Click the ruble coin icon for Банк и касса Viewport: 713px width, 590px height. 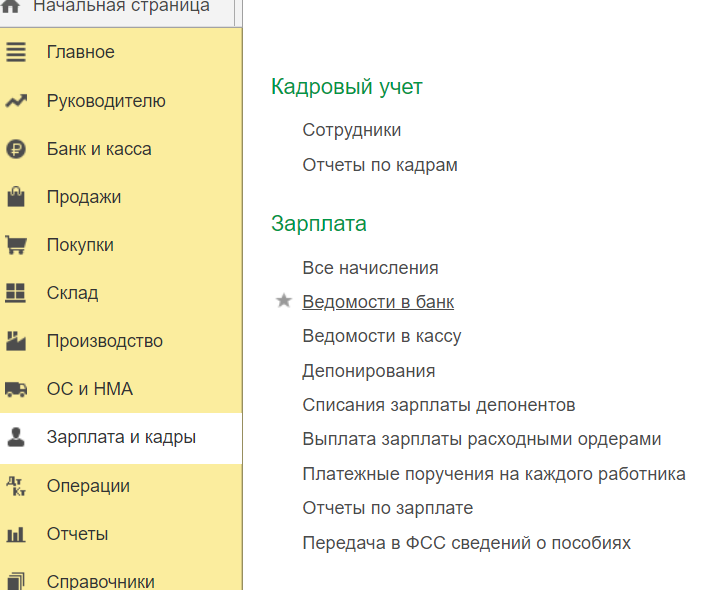(16, 149)
